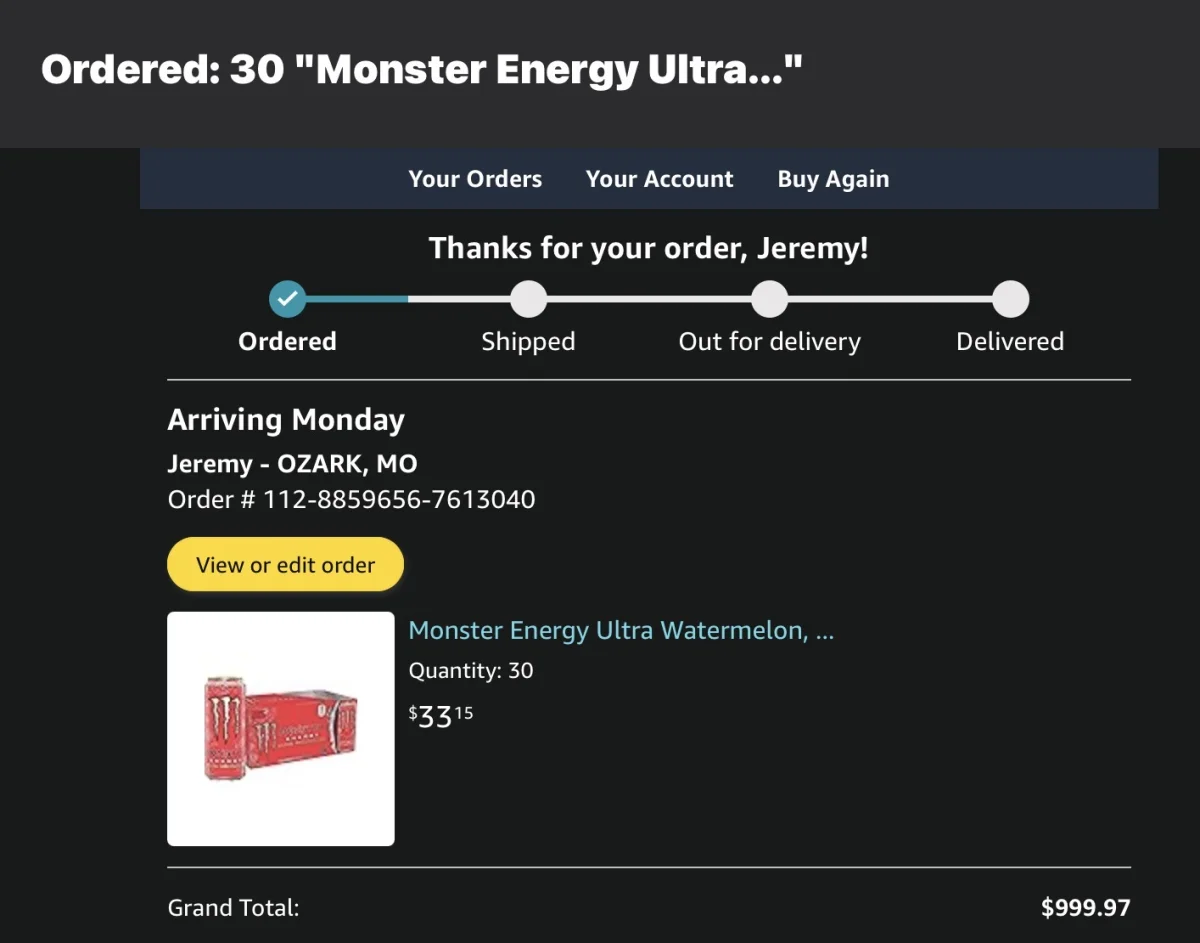Image resolution: width=1200 pixels, height=943 pixels.
Task: Click the Out for delivery step circle
Action: click(x=769, y=298)
